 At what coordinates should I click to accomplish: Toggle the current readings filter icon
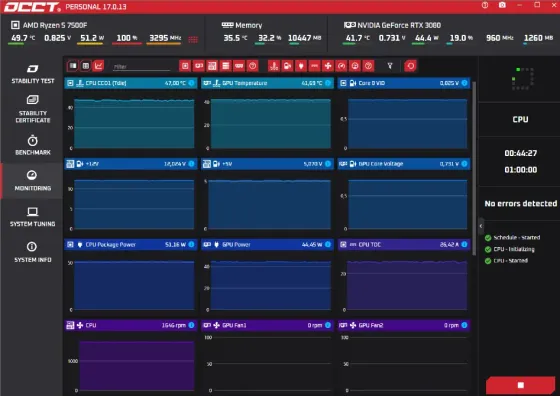tap(314, 66)
